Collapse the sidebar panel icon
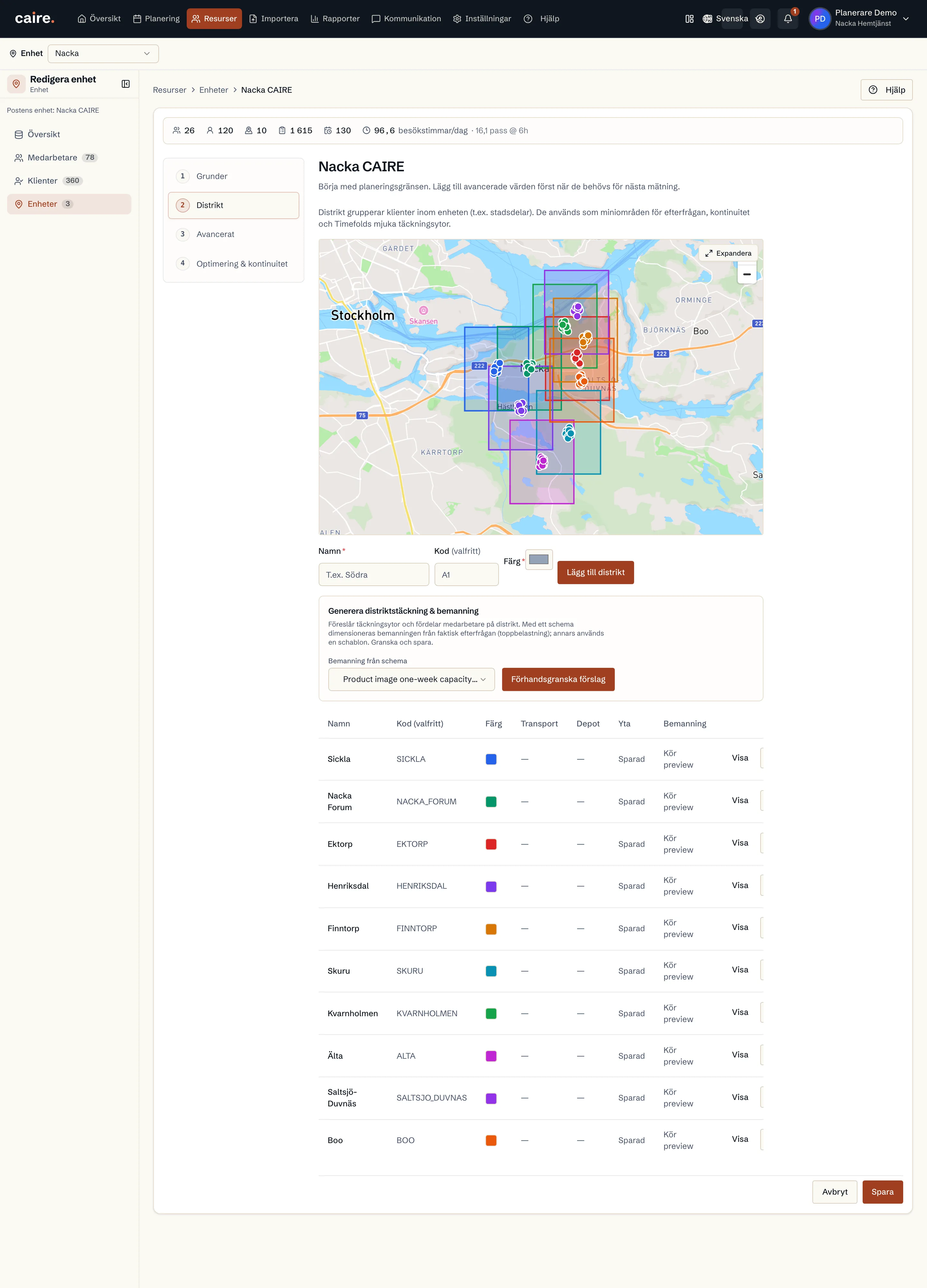Viewport: 927px width, 1288px height. [126, 84]
